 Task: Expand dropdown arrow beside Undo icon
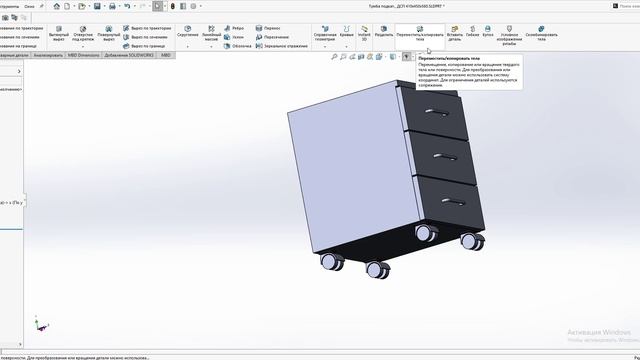point(134,6)
